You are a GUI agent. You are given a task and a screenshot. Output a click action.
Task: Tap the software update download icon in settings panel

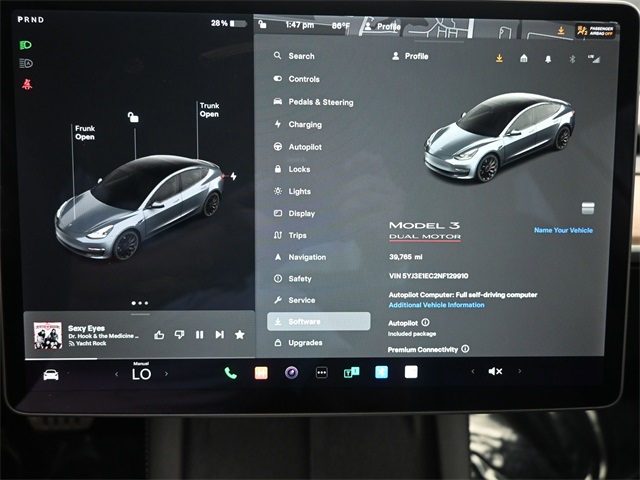tap(499, 58)
